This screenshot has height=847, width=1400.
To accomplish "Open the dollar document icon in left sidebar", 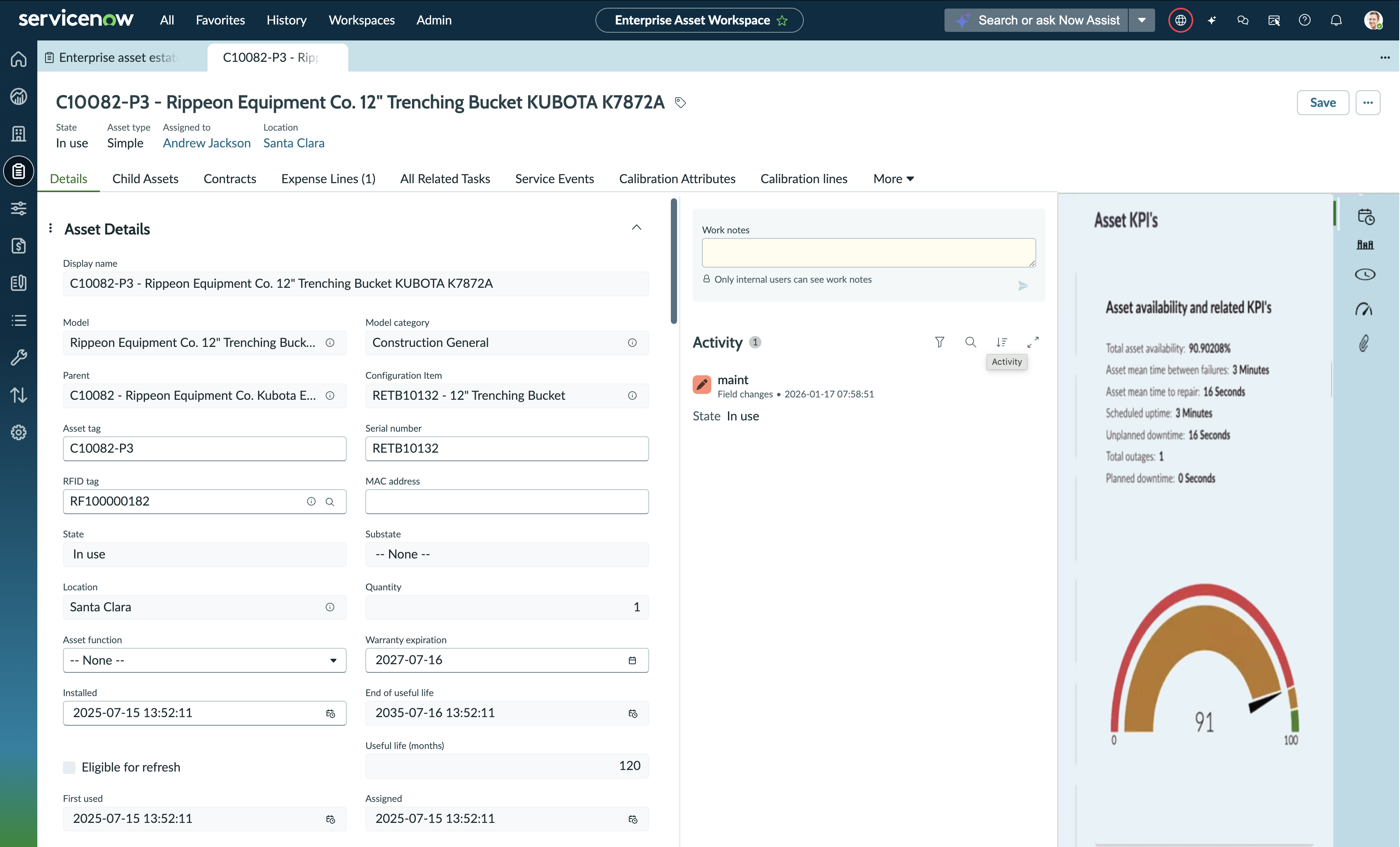I will pyautogui.click(x=19, y=245).
